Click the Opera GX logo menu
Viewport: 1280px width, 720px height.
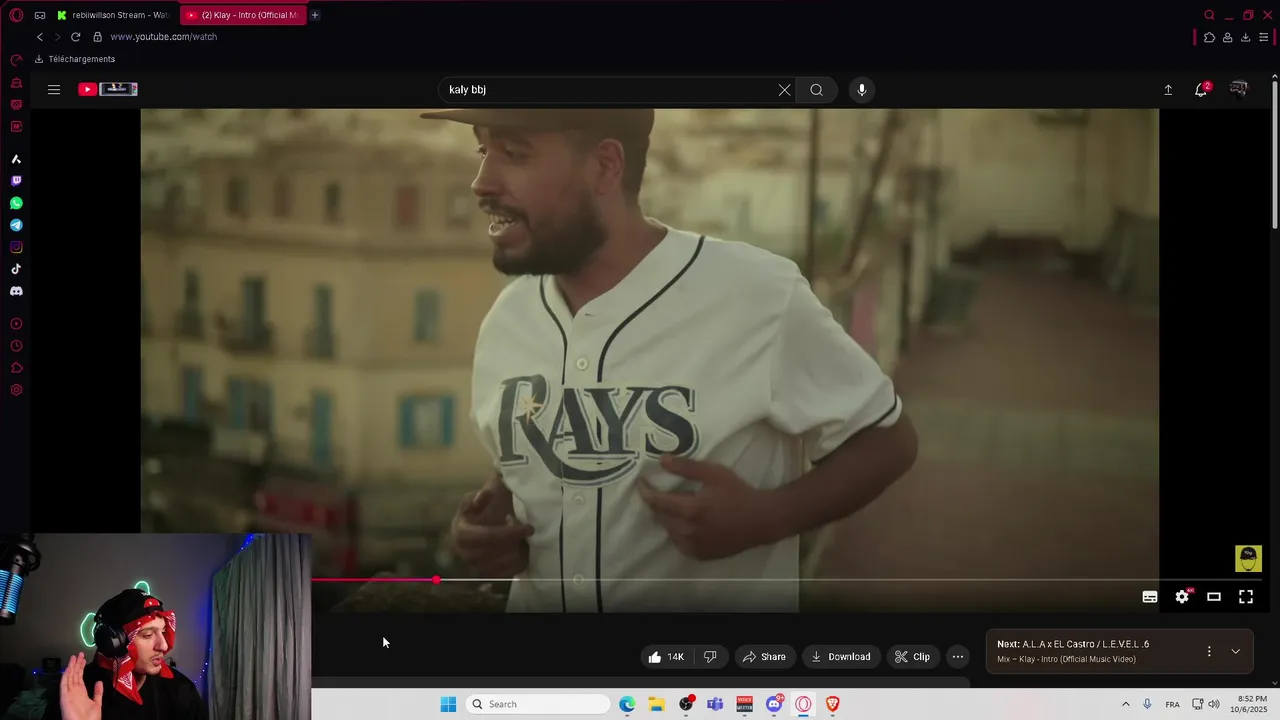point(16,15)
